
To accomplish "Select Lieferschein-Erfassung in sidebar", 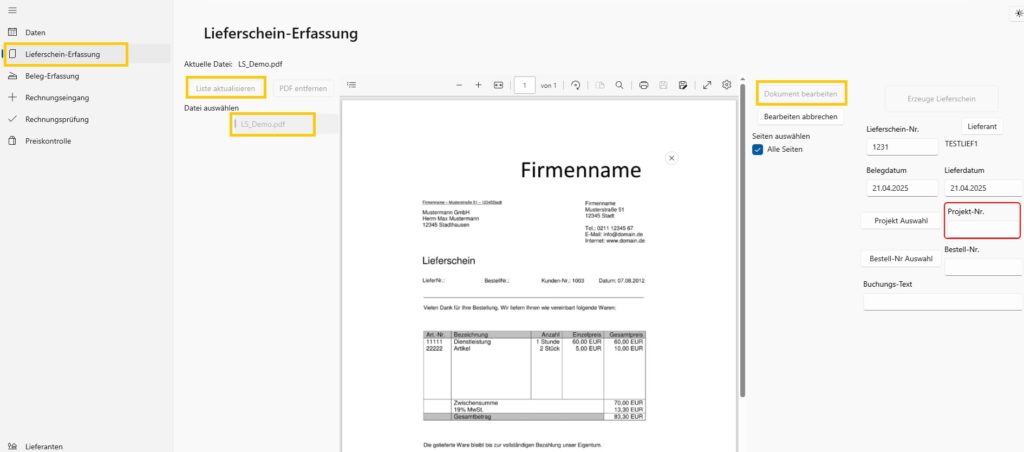I will [x=85, y=54].
